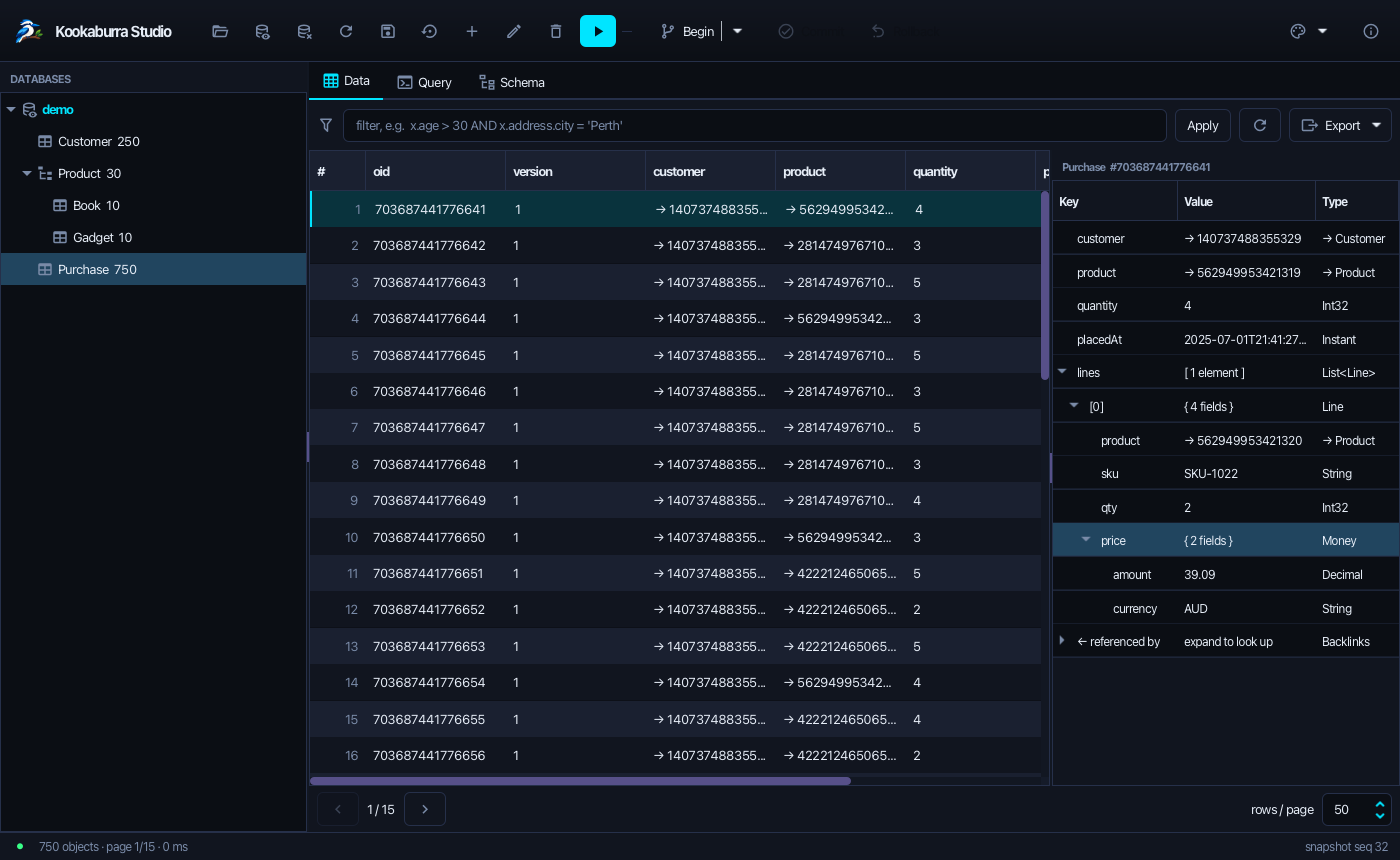The height and width of the screenshot is (860, 1400).
Task: Delete the selected object with the trash icon
Action: coord(556,31)
